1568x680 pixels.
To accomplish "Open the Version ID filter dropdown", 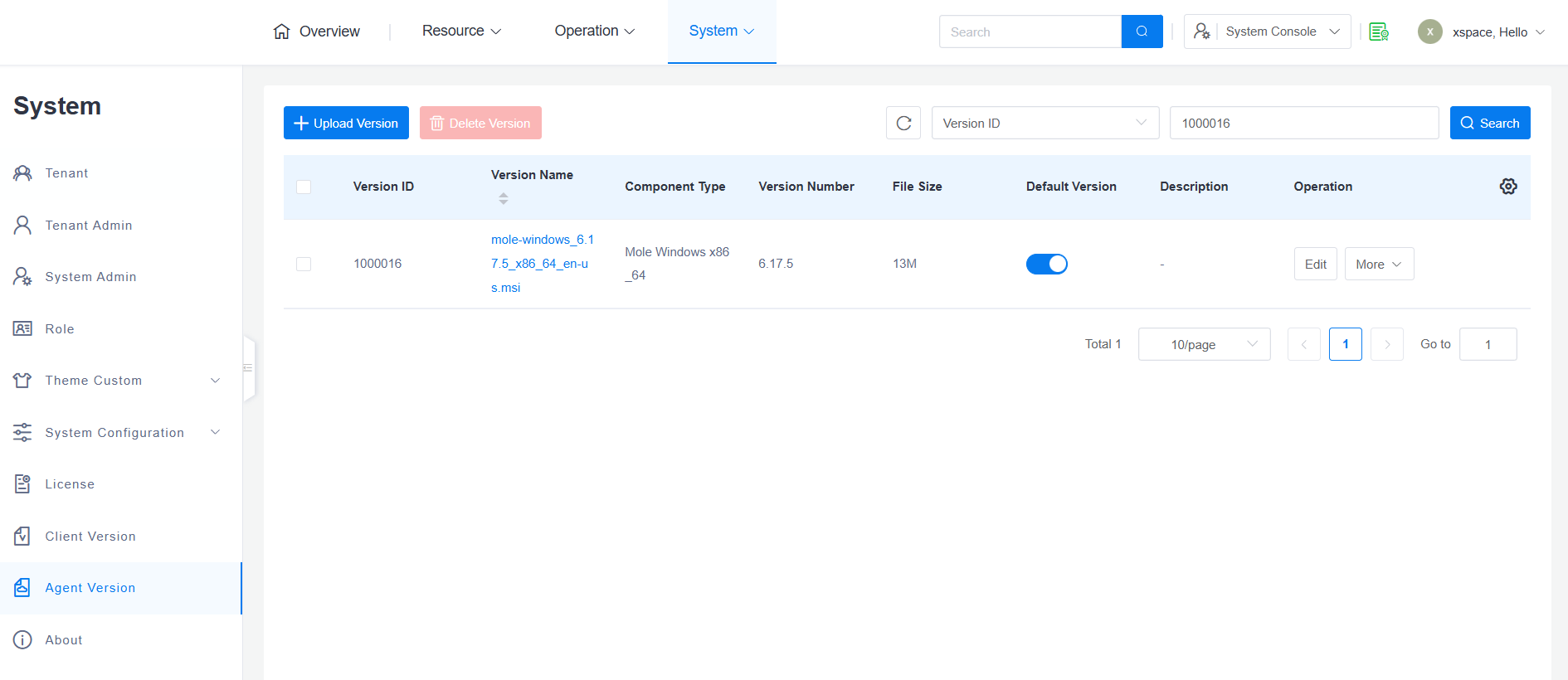I will point(1045,123).
